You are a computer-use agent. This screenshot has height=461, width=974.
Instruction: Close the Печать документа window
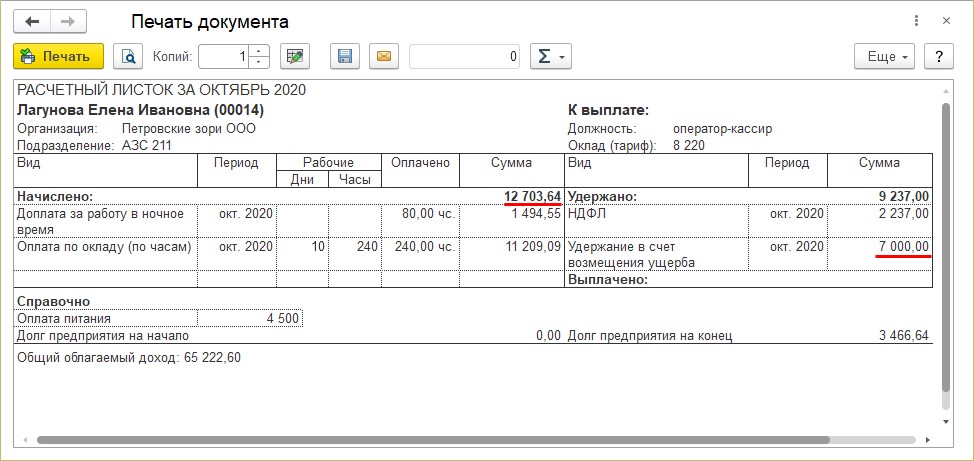[946, 21]
